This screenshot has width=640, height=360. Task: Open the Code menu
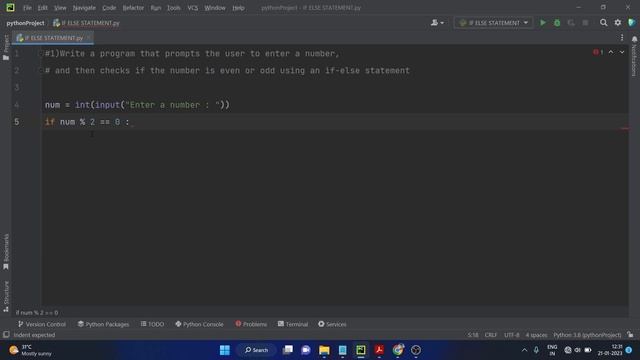[109, 8]
